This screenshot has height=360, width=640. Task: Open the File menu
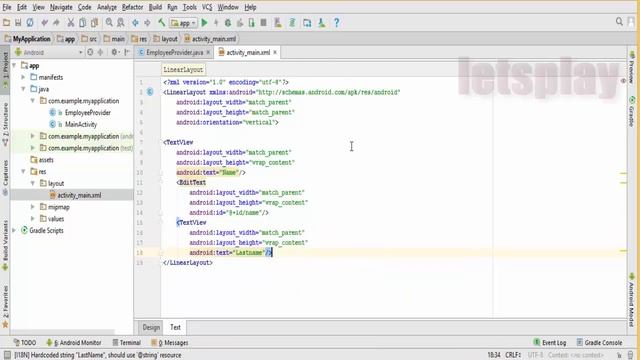[7, 7]
